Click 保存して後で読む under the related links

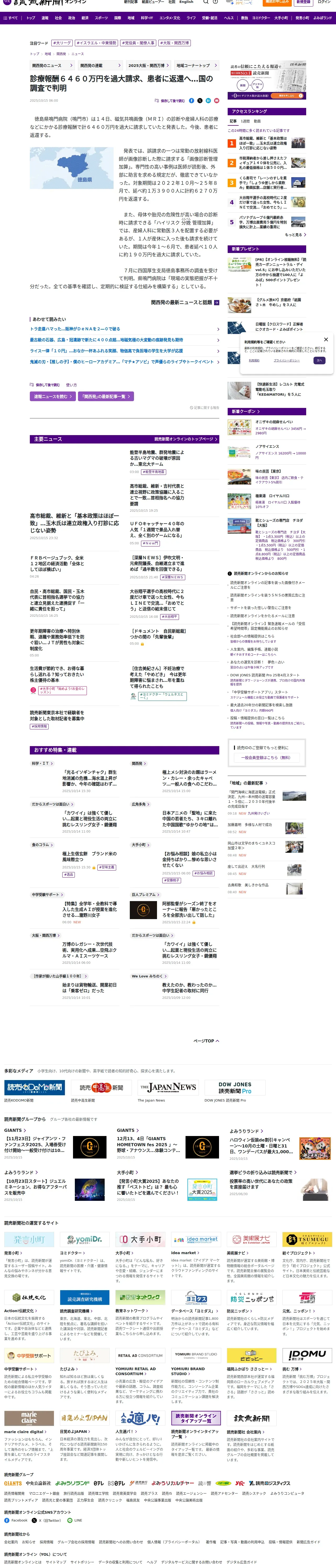(x=45, y=385)
